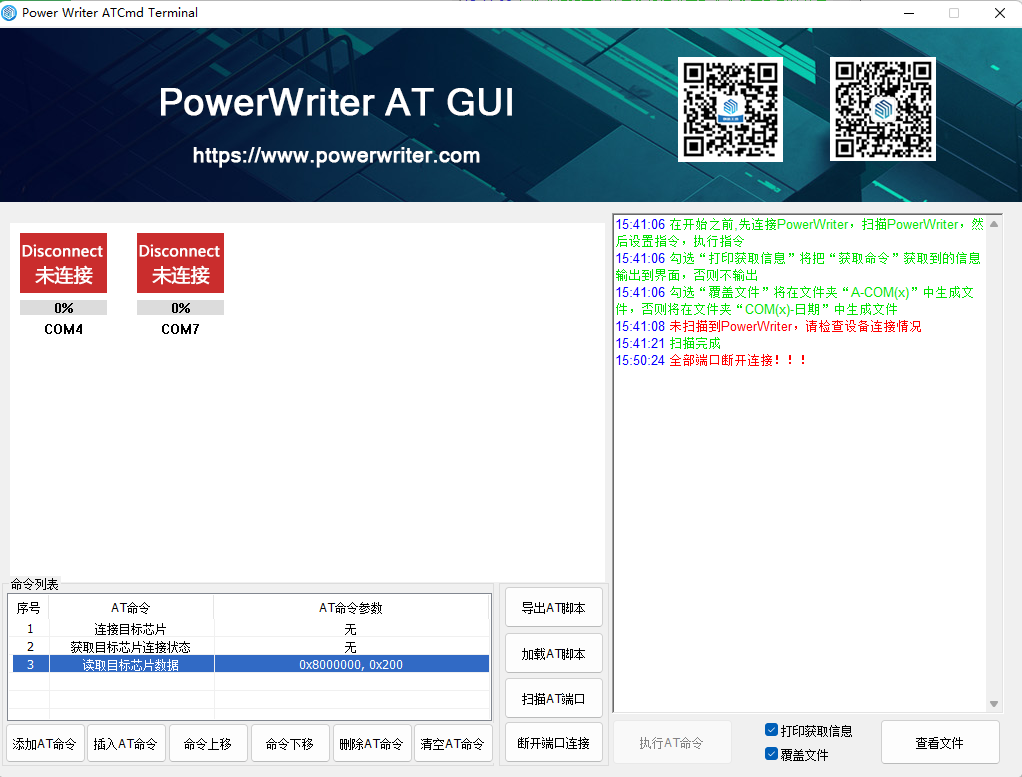The width and height of the screenshot is (1022, 777).
Task: Select the 读取目标芯片数据 command row
Action: pos(250,663)
